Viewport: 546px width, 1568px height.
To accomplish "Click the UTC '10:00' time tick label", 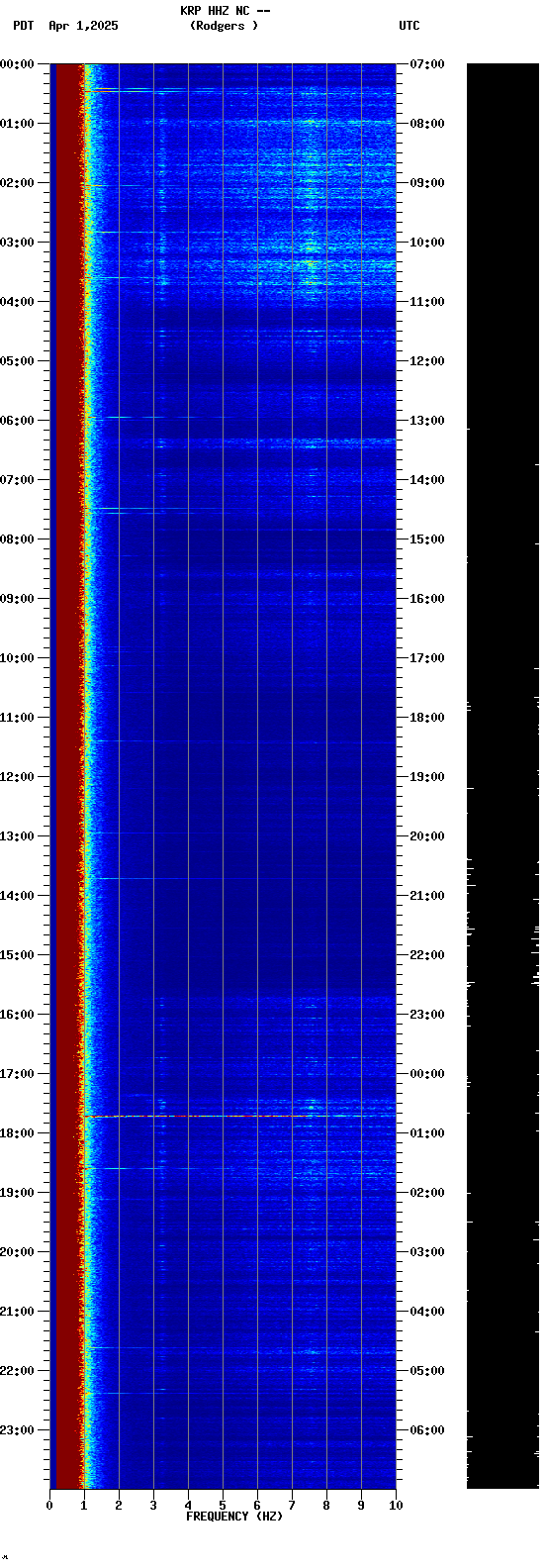I will point(427,243).
